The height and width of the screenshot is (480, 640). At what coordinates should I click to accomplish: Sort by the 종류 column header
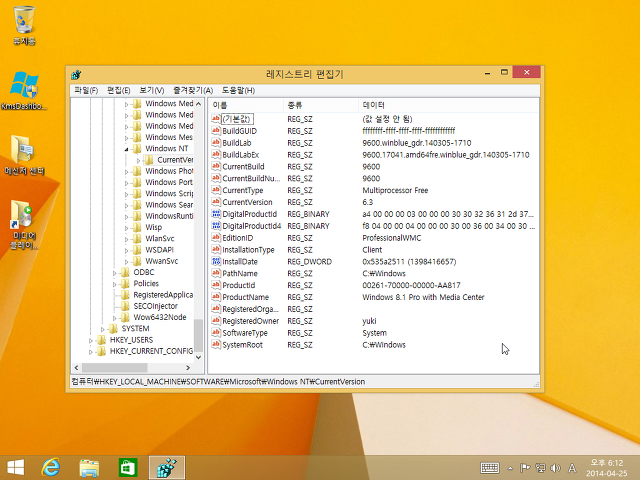(321, 105)
